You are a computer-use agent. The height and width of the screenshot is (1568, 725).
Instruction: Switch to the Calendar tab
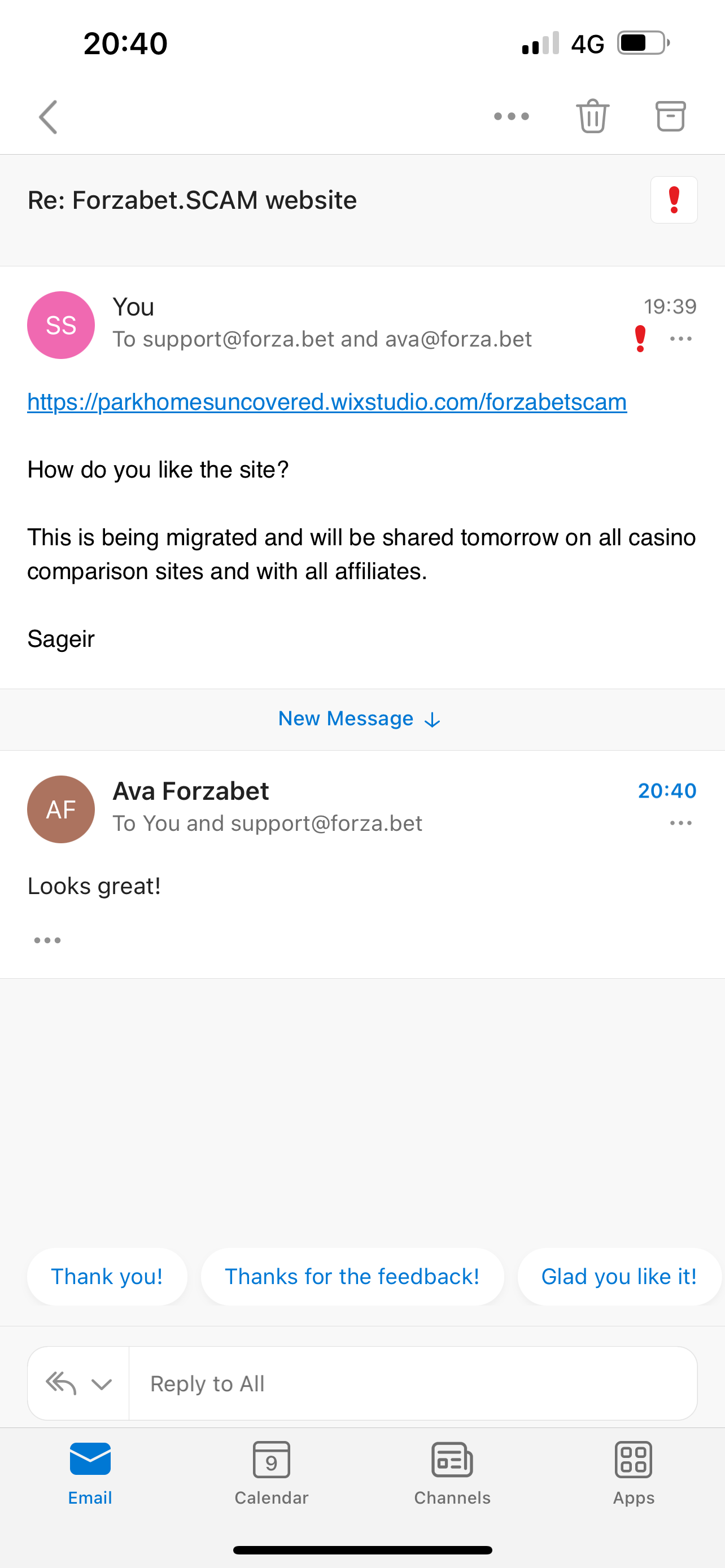[272, 1473]
